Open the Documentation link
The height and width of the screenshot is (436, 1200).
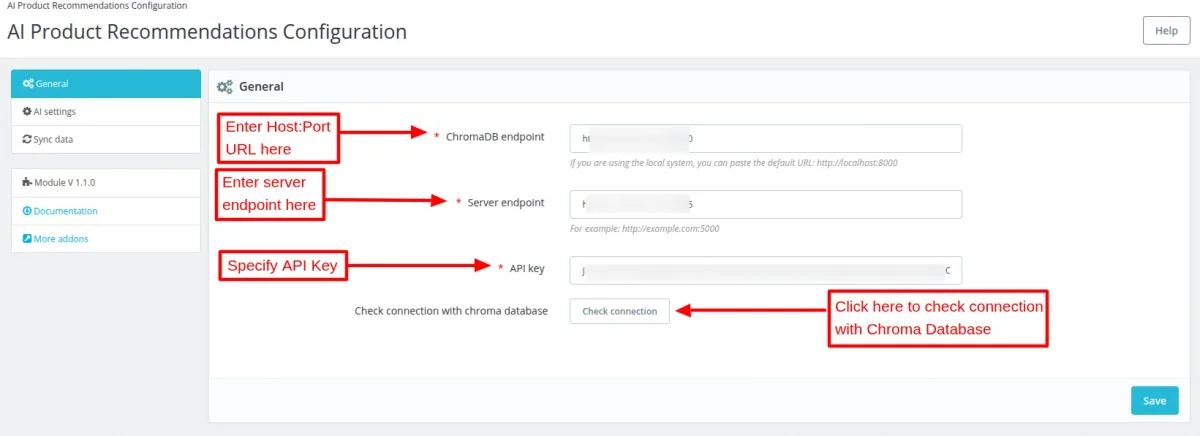(66, 211)
